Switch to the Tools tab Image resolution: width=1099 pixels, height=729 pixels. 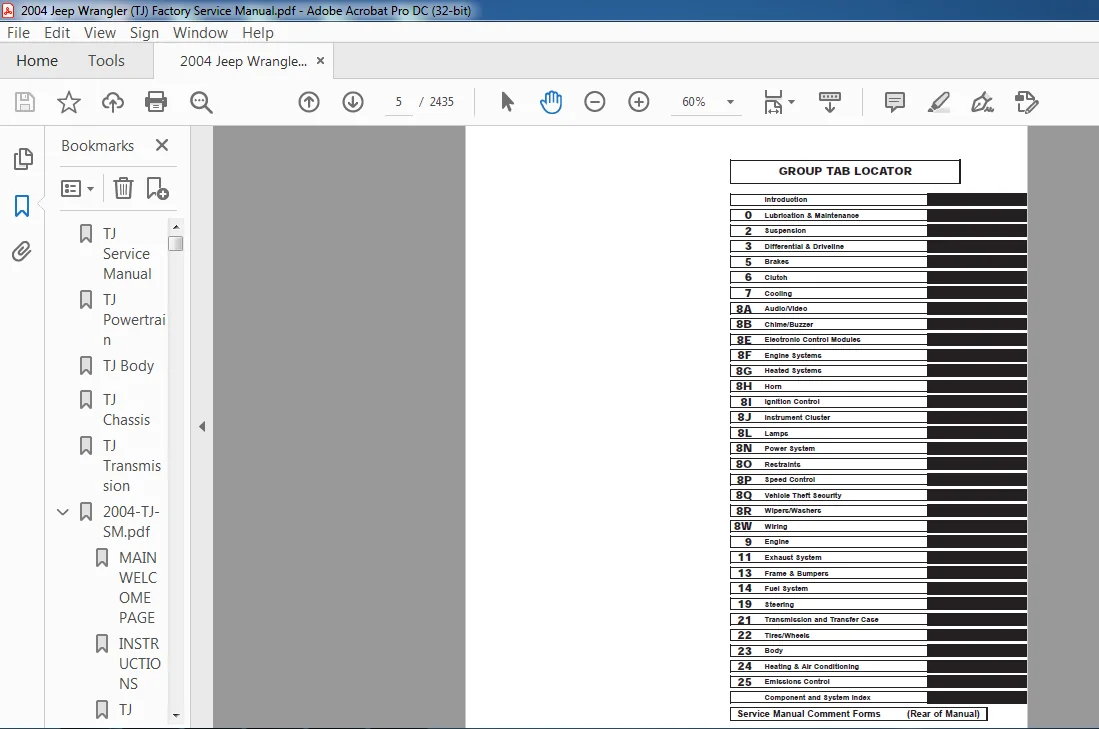pyautogui.click(x=106, y=61)
